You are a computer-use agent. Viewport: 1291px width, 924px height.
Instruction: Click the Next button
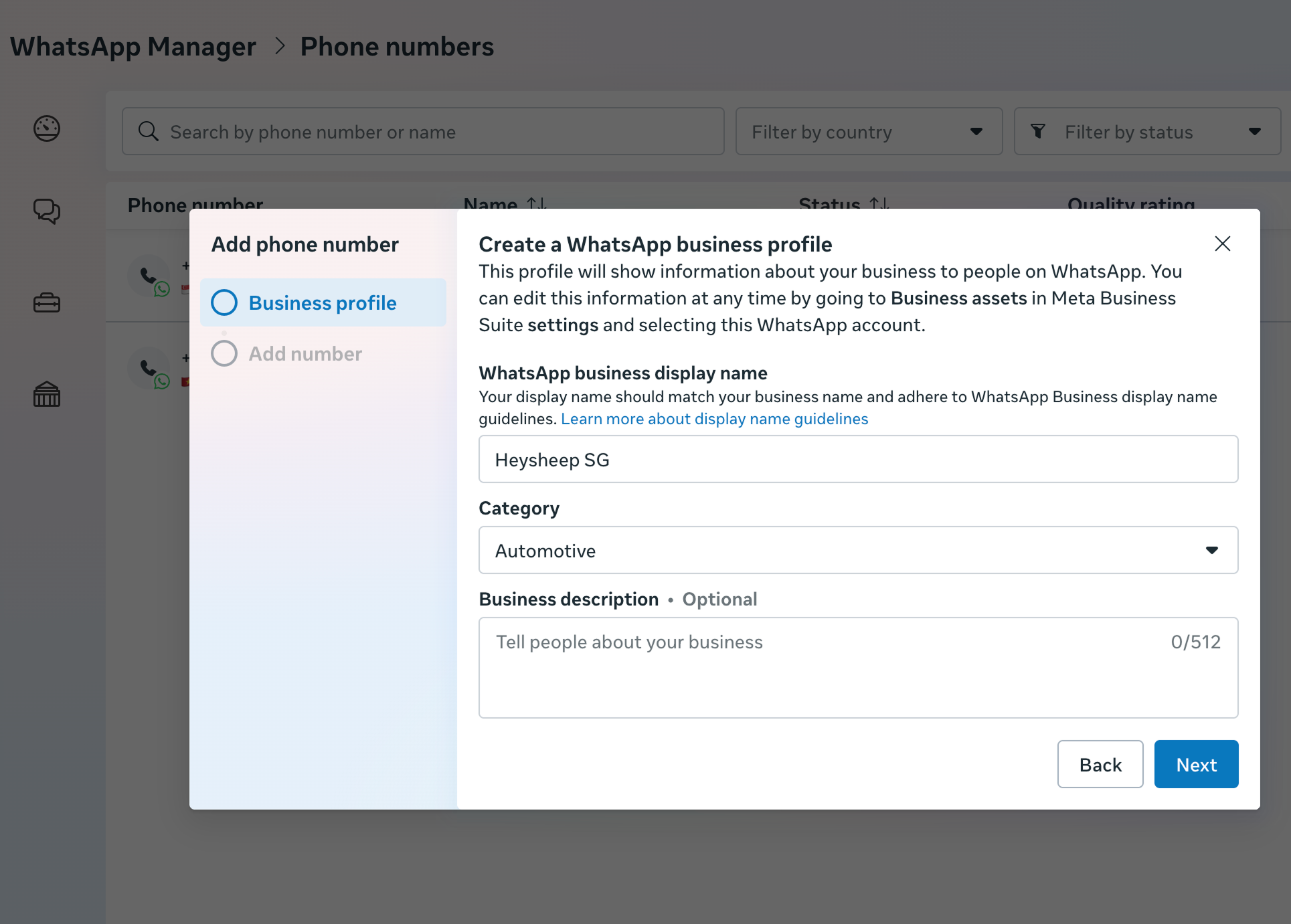pyautogui.click(x=1196, y=764)
